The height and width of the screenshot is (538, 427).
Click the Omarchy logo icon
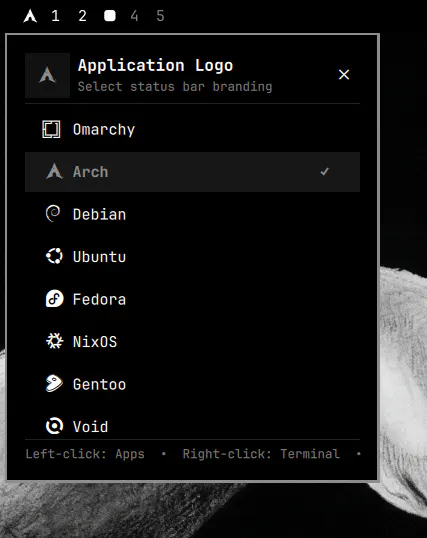pyautogui.click(x=51, y=129)
